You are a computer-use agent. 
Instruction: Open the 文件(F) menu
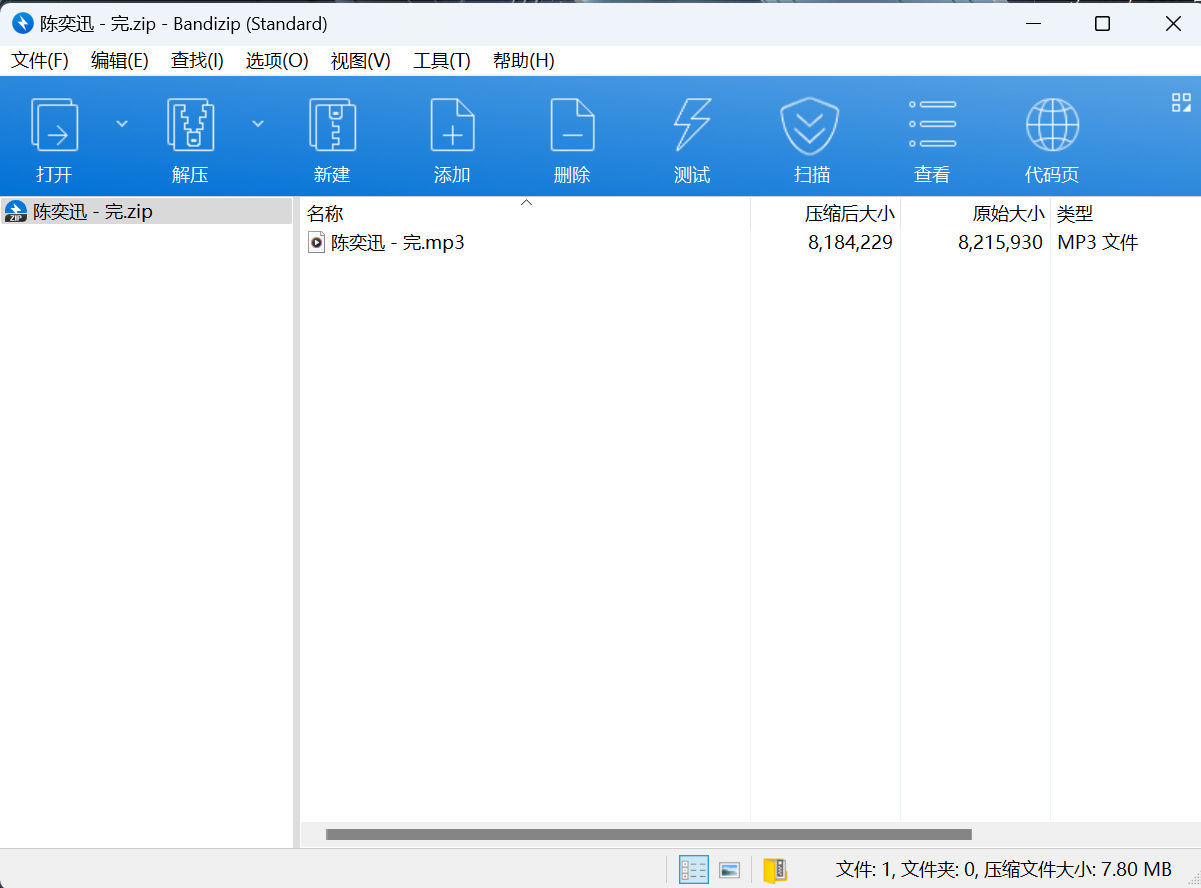pos(40,61)
